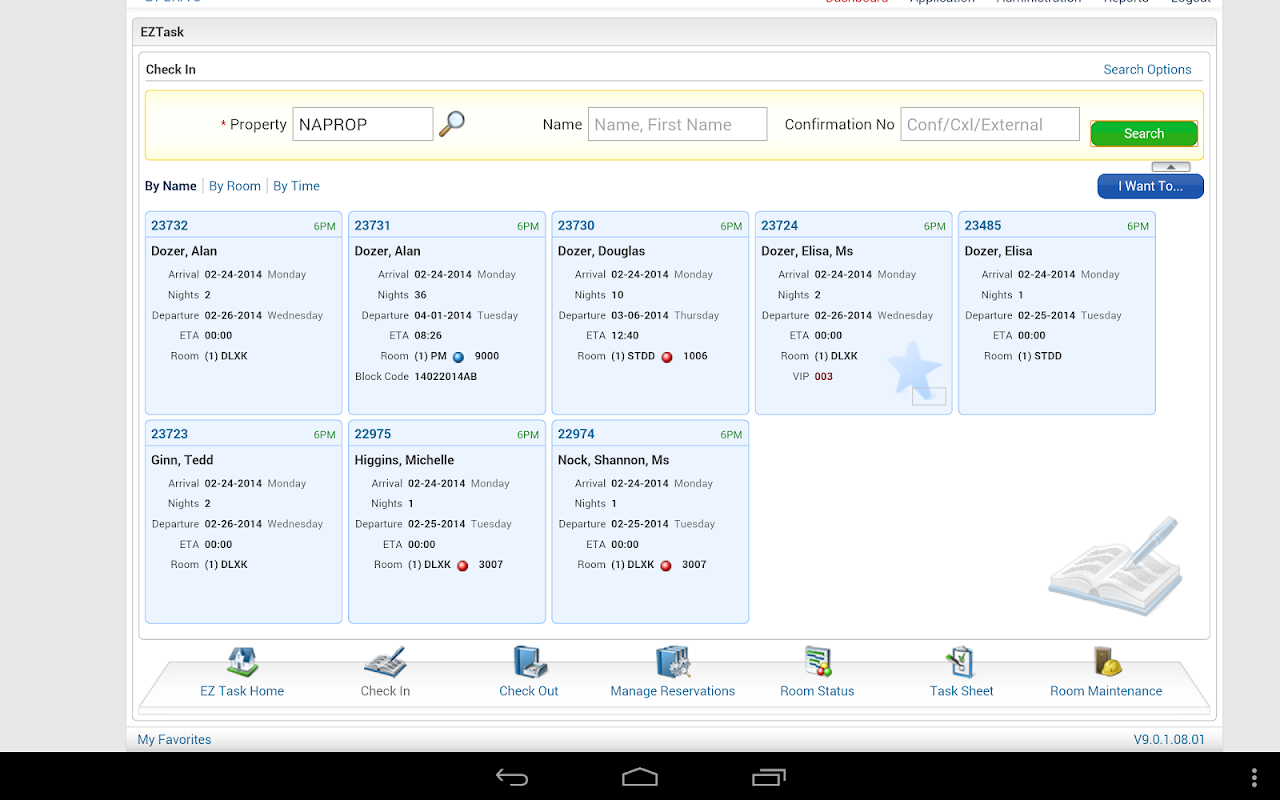1280x800 pixels.
Task: Click the green Search button
Action: pyautogui.click(x=1144, y=134)
